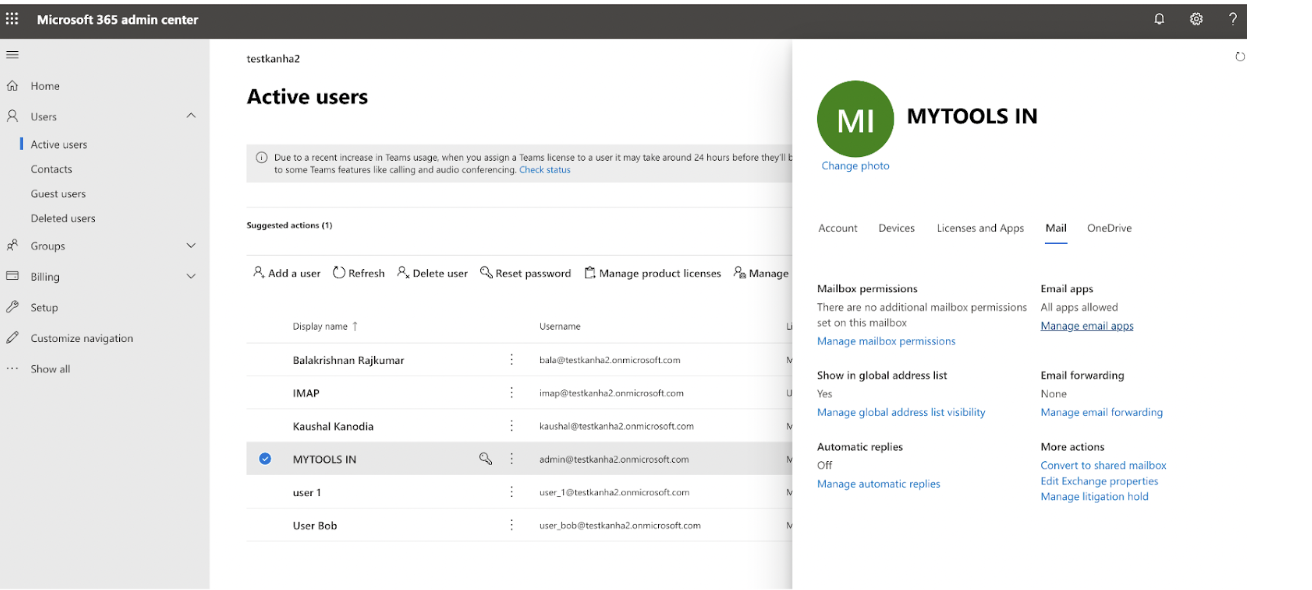Switch to the Account tab
The height and width of the screenshot is (590, 1312).
[x=838, y=228]
